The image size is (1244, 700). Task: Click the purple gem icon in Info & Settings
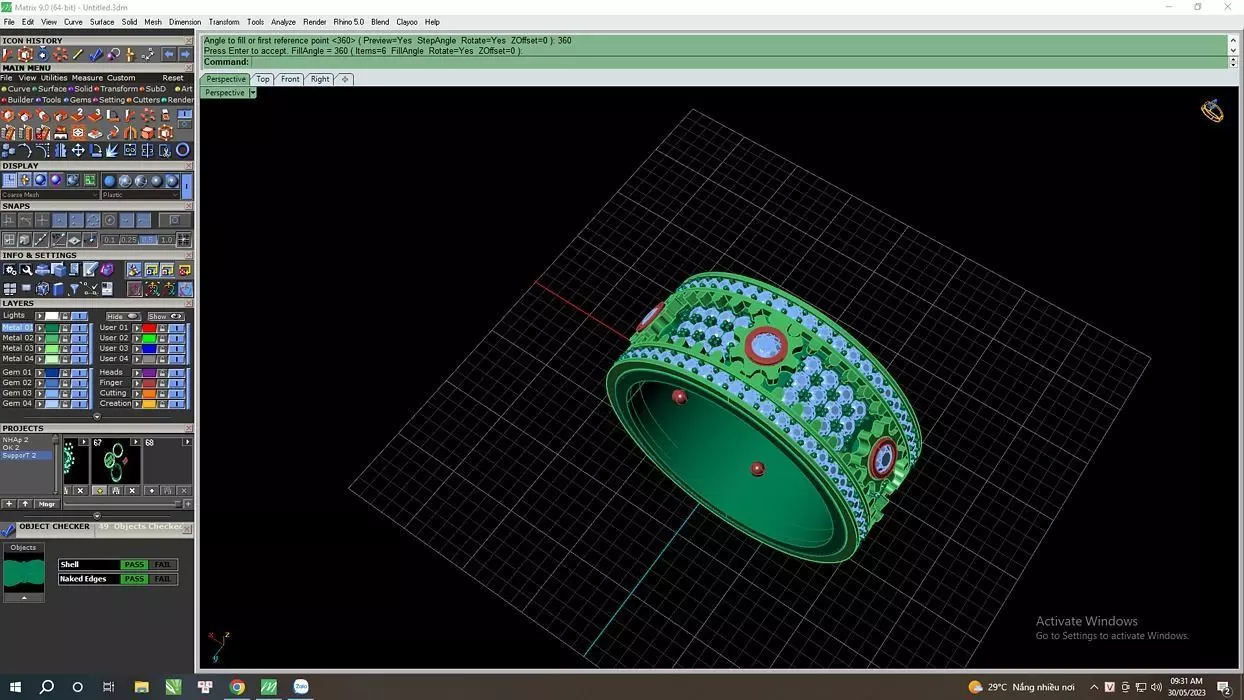pyautogui.click(x=107, y=270)
